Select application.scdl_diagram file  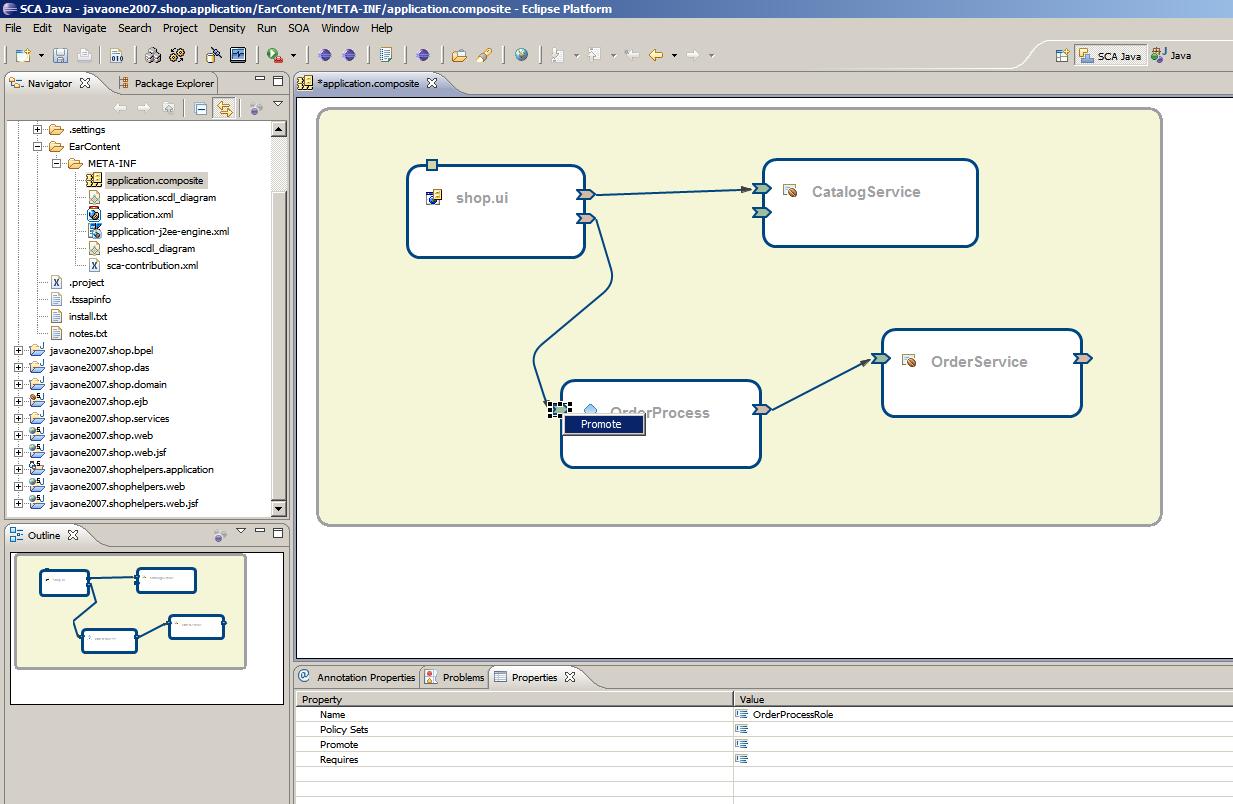161,197
